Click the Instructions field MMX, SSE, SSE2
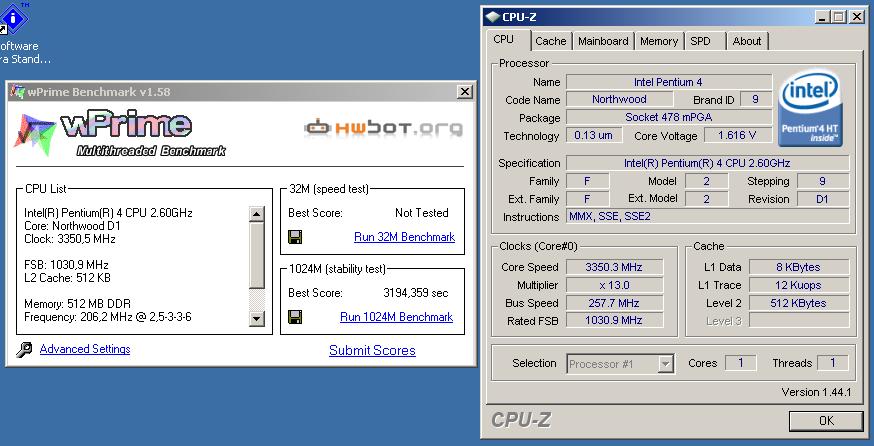Viewport: 874px width, 446px height. 708,216
